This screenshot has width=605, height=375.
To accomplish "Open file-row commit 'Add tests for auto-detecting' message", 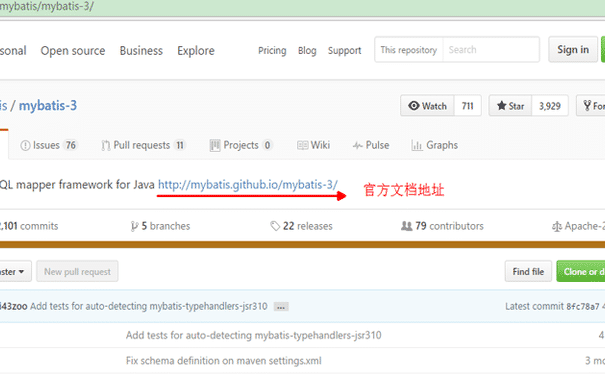I will click(x=253, y=335).
